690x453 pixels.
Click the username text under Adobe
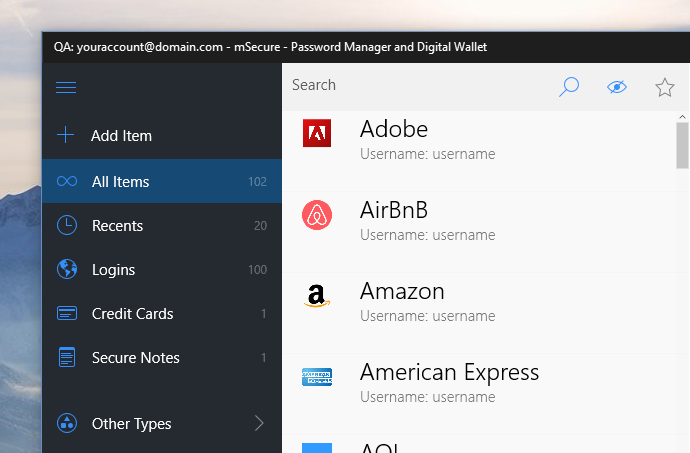(x=428, y=154)
